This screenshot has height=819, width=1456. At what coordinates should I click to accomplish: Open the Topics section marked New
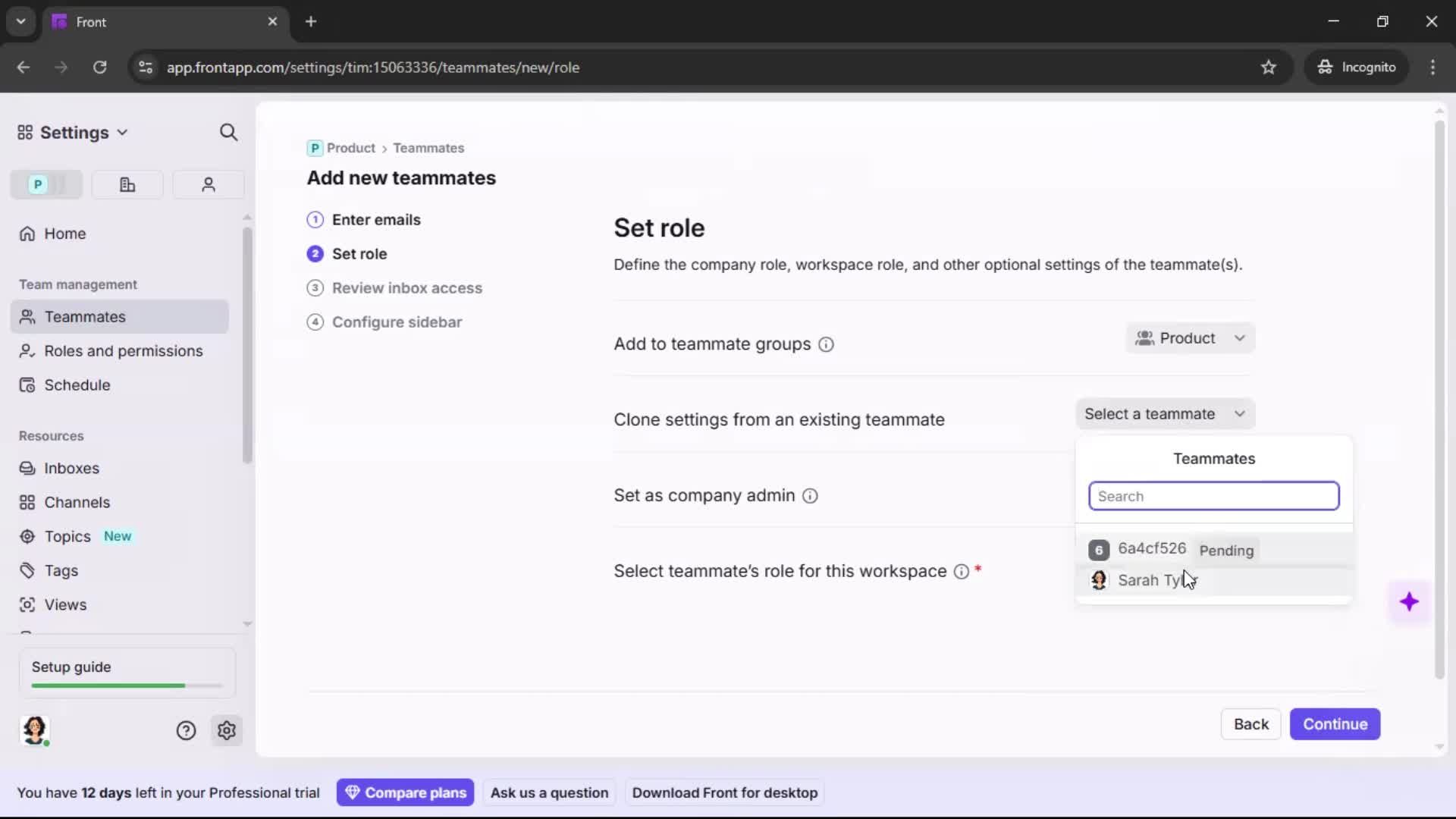(x=66, y=536)
